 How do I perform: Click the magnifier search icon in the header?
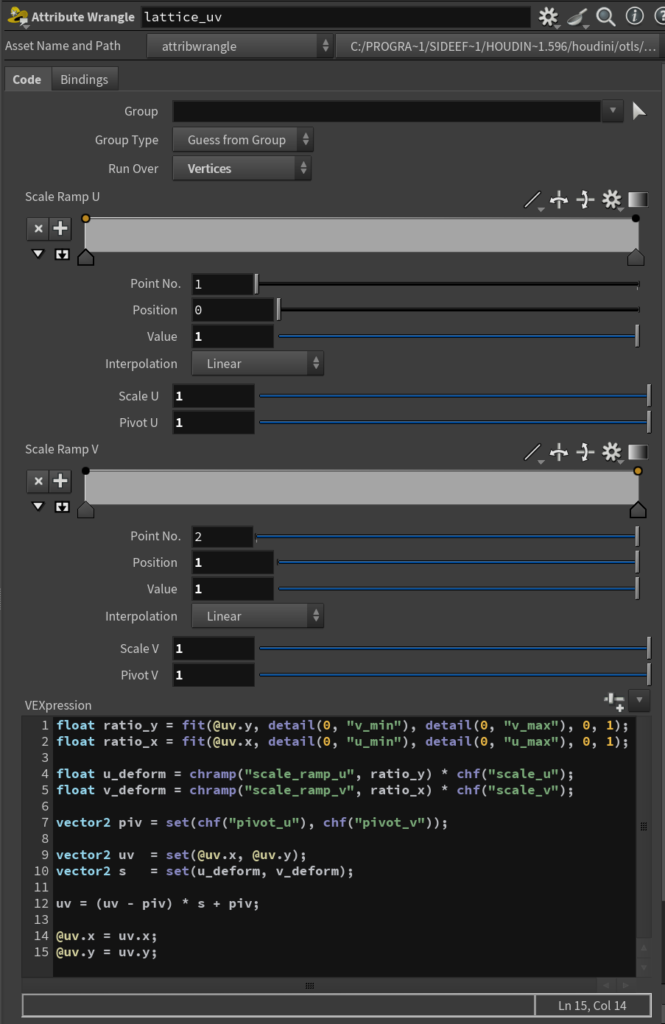point(605,17)
